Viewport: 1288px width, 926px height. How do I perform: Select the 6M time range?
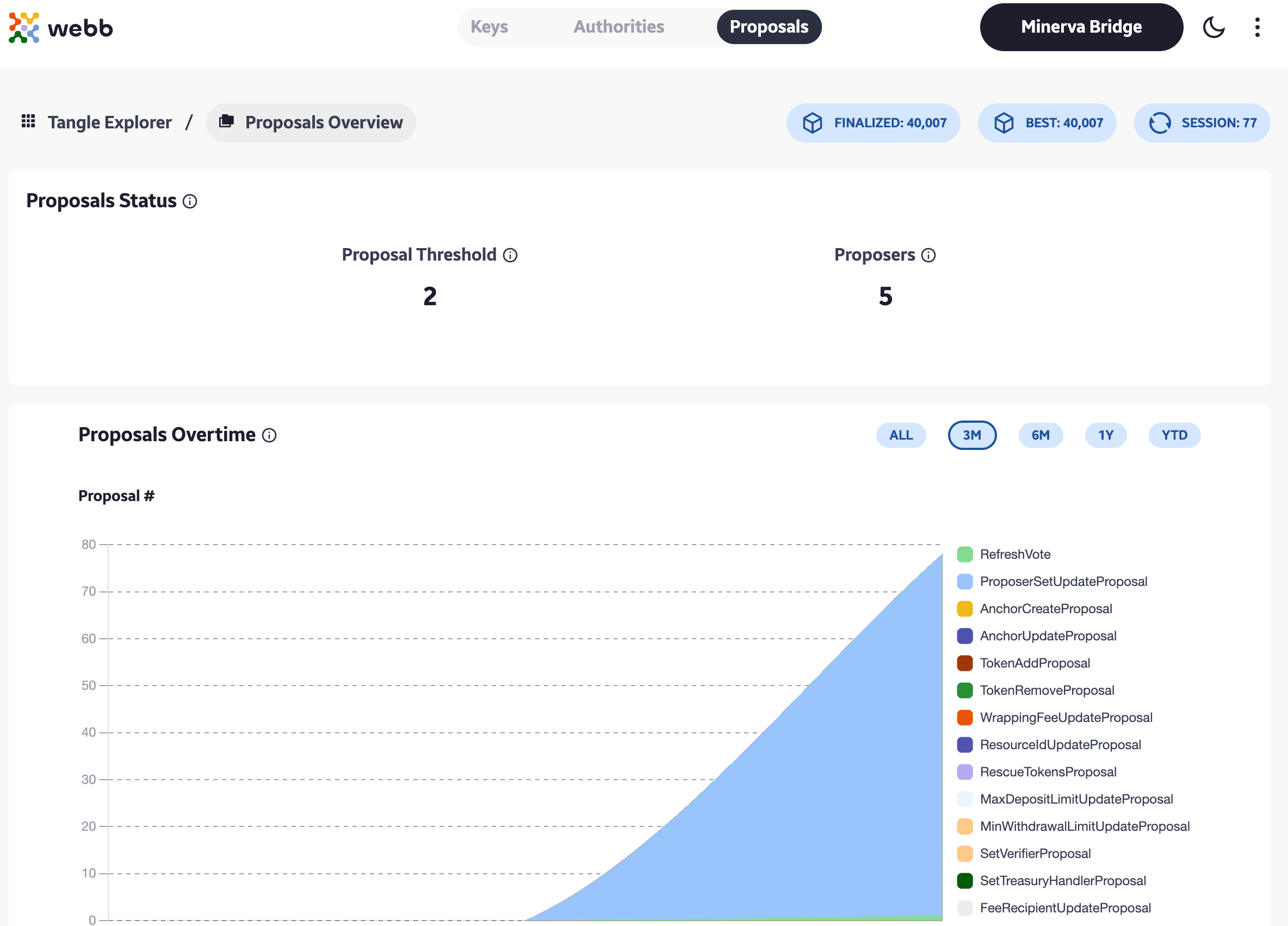pyautogui.click(x=1041, y=435)
